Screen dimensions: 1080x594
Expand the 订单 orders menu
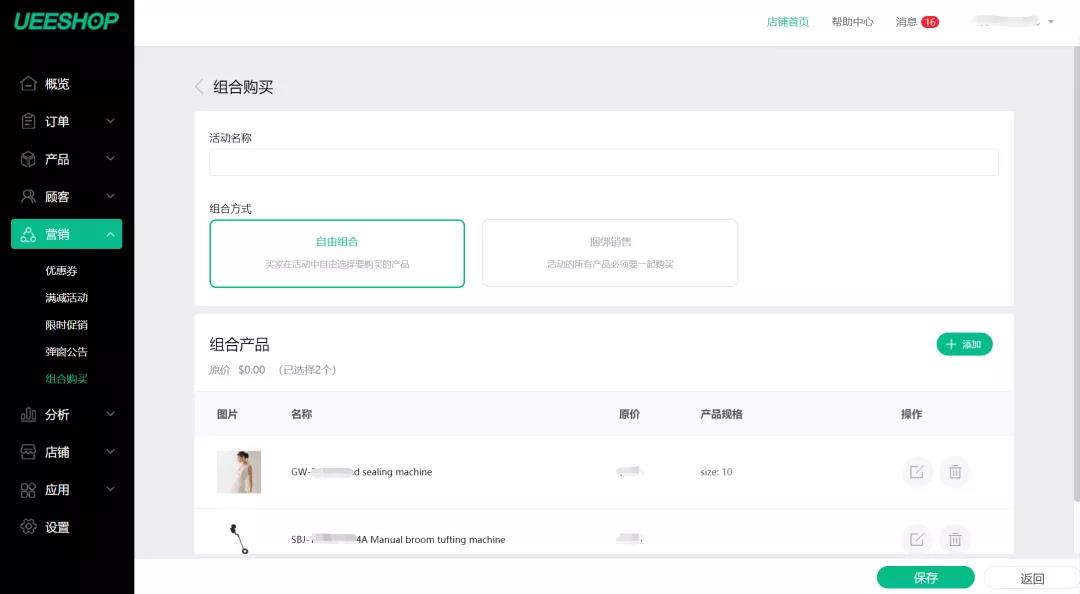point(67,121)
